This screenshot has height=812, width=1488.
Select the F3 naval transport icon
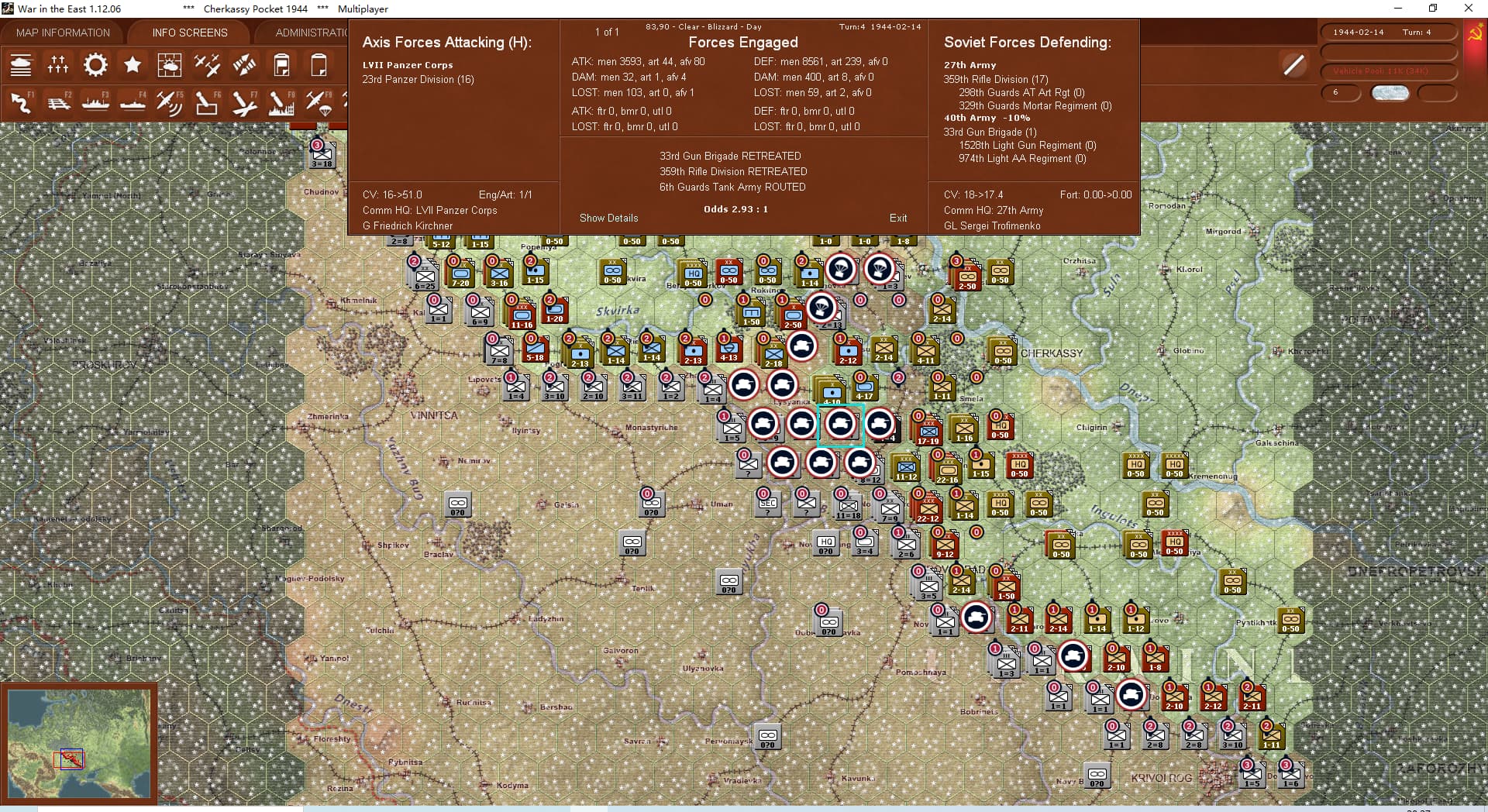(95, 103)
